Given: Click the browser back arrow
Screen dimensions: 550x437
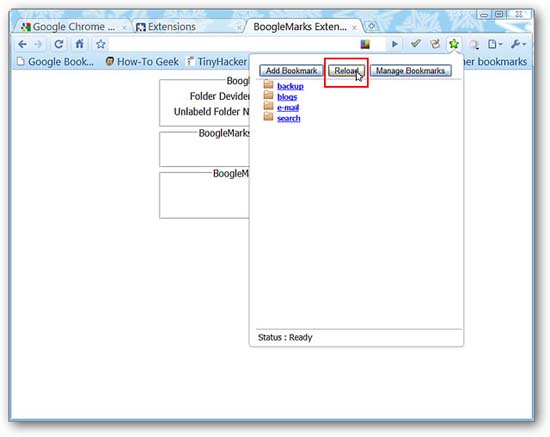Looking at the screenshot, I should coord(22,44).
